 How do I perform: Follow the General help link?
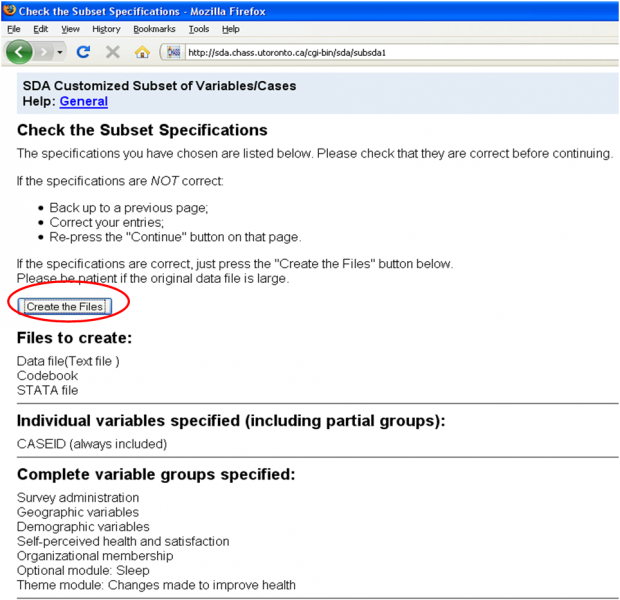coord(84,101)
